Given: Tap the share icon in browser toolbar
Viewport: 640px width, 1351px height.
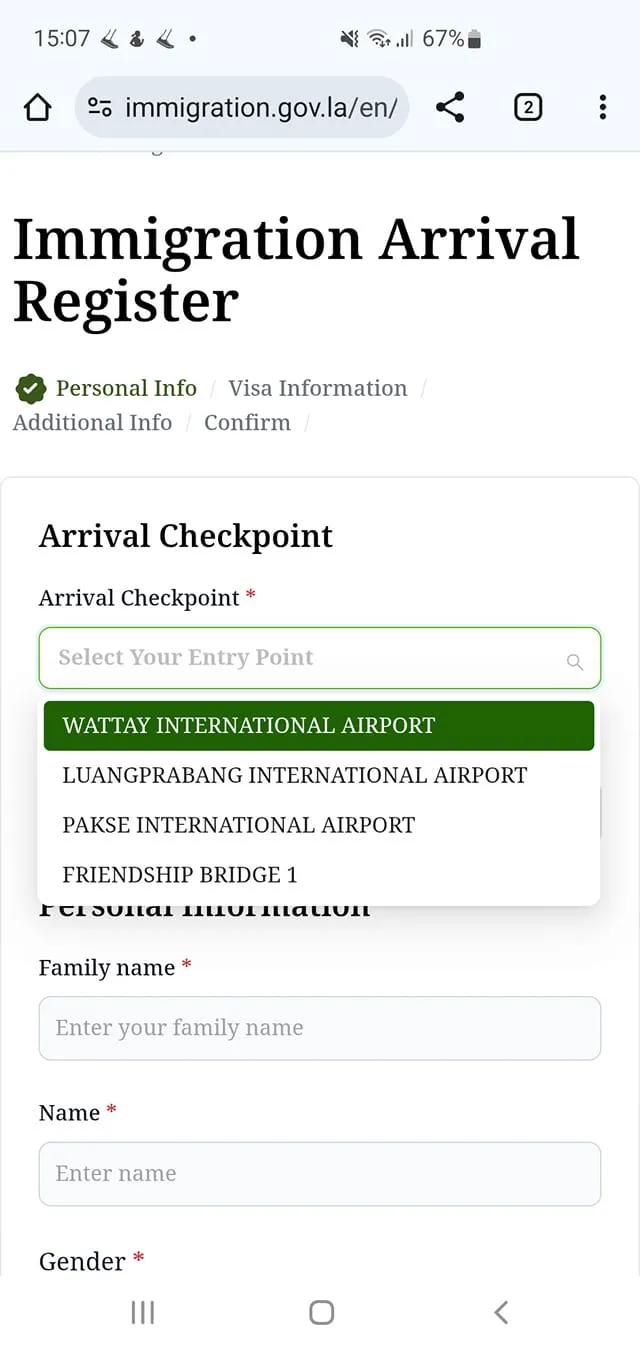Looking at the screenshot, I should pos(450,107).
